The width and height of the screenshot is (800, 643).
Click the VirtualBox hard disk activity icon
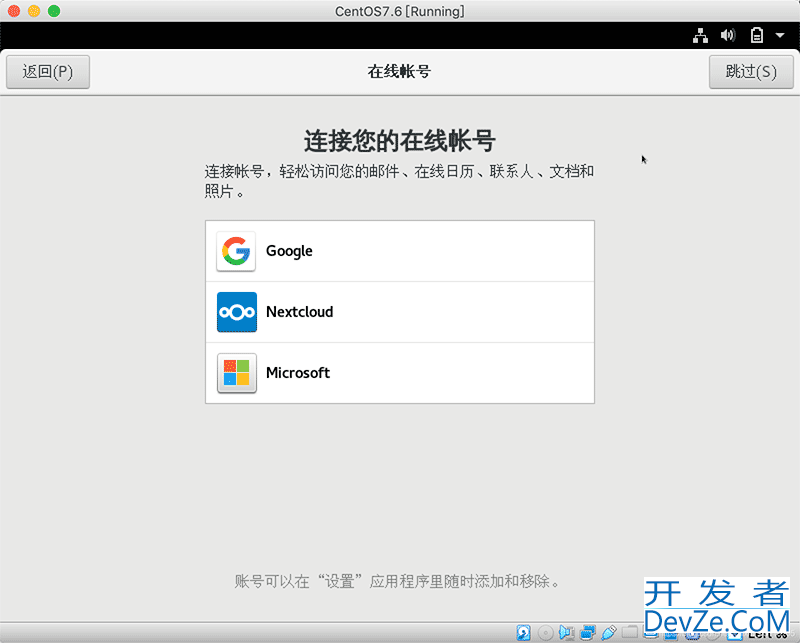[523, 633]
